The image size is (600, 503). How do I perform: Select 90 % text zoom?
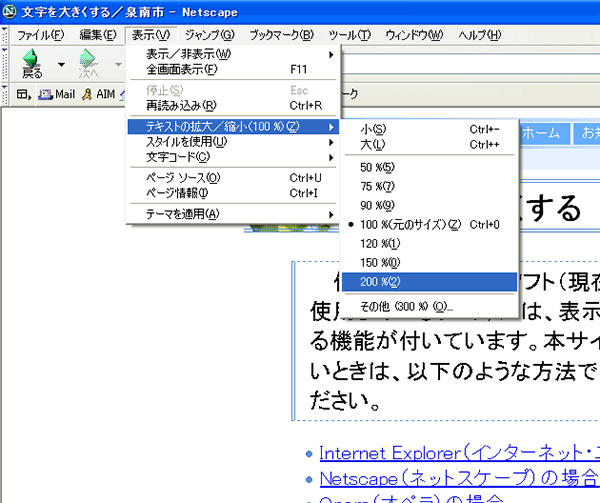[x=429, y=206]
